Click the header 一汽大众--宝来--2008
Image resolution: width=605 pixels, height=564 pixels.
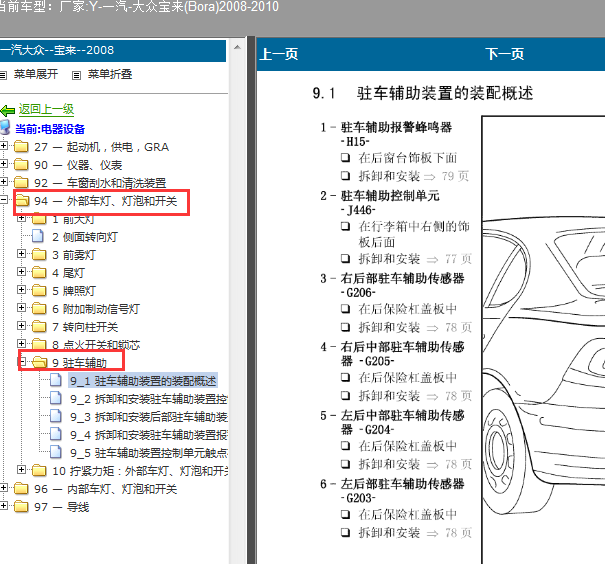pyautogui.click(x=57, y=50)
